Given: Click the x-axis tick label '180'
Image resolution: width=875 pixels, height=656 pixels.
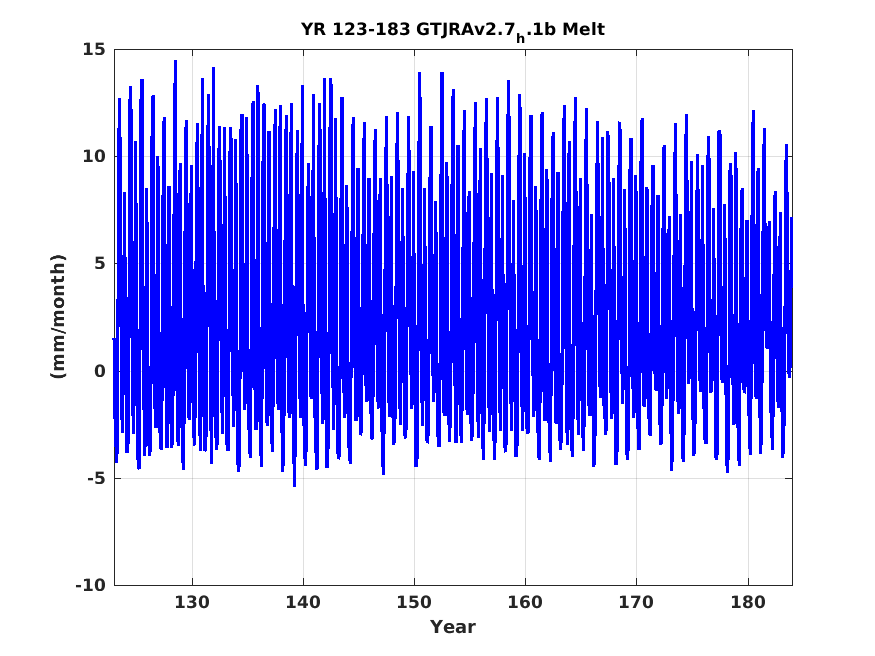Looking at the screenshot, I should coord(748,603).
